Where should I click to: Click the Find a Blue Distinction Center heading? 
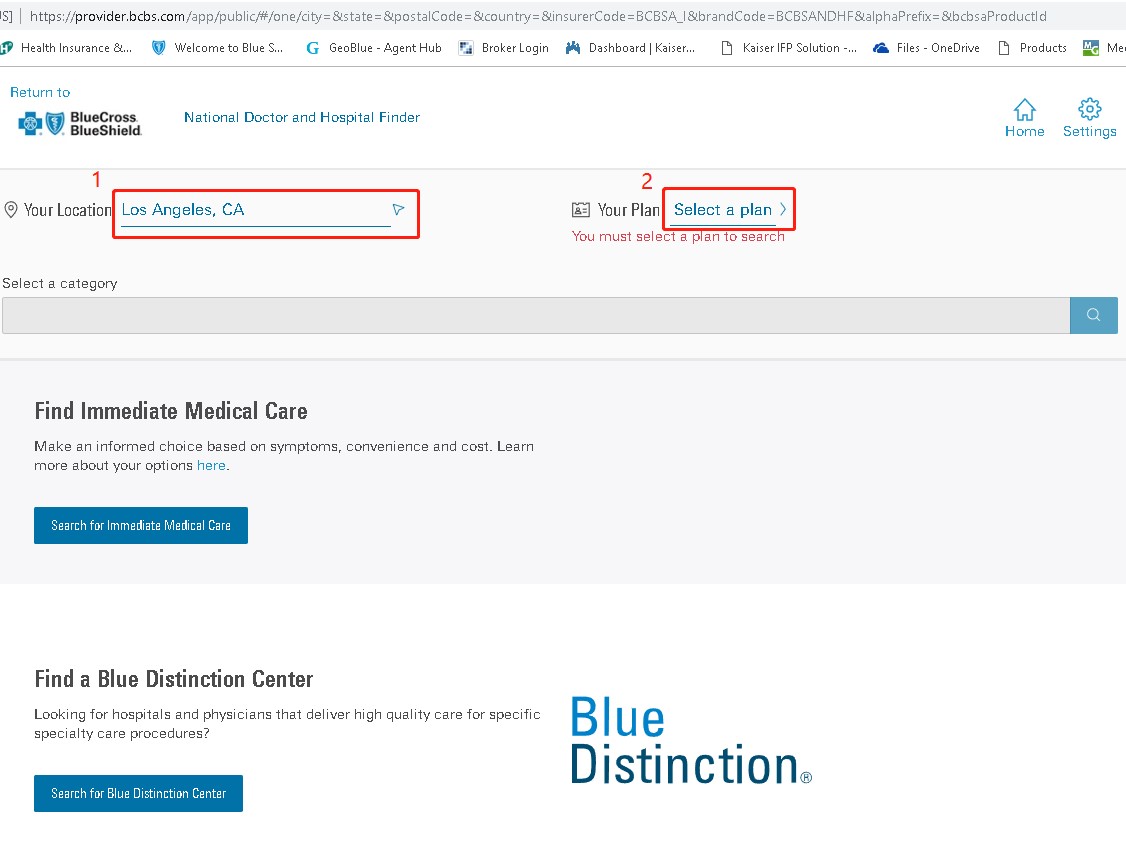174,679
